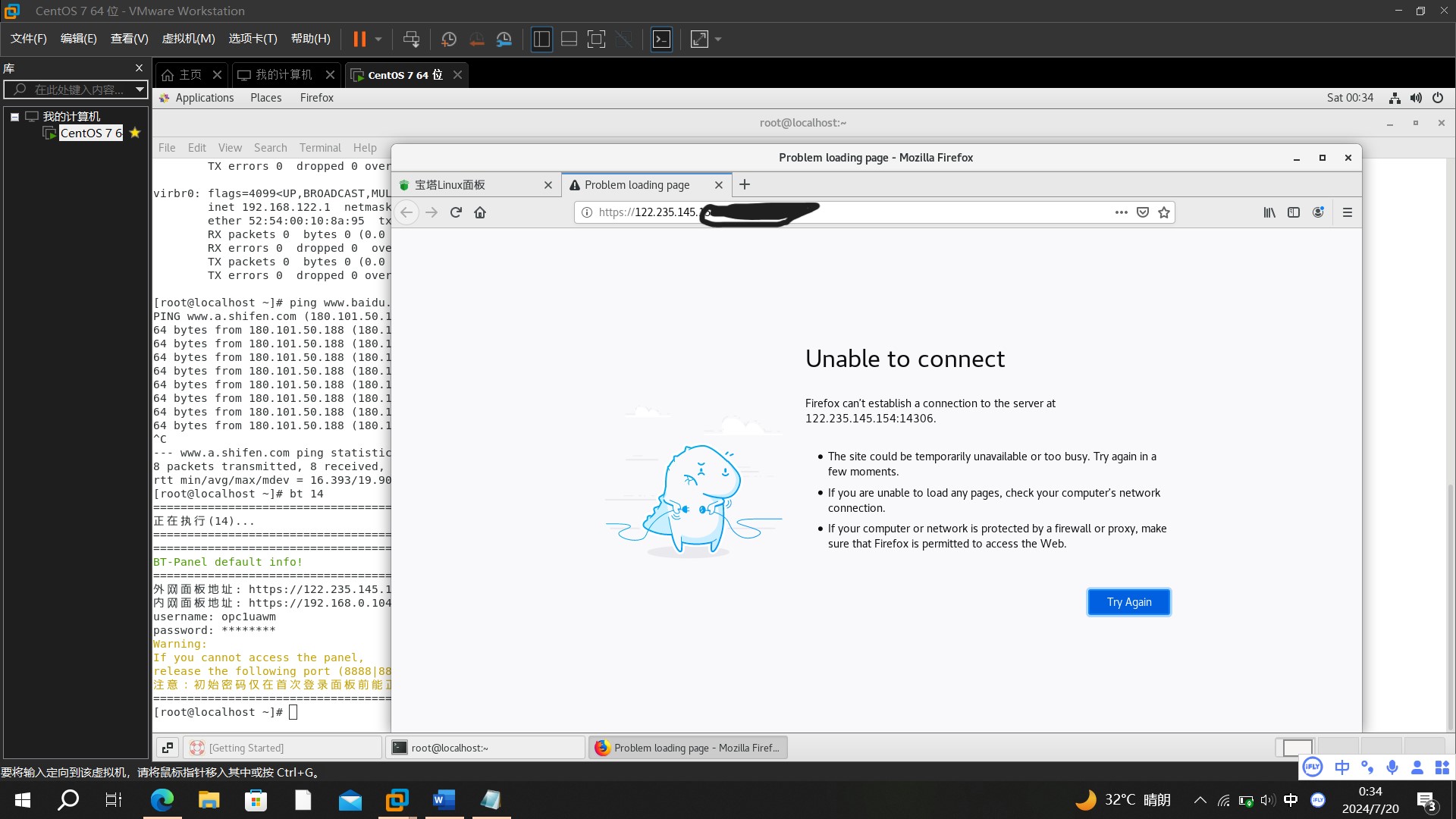Click the Sat 00:34 clock in GNOME bar
The height and width of the screenshot is (819, 1456).
tap(1350, 98)
